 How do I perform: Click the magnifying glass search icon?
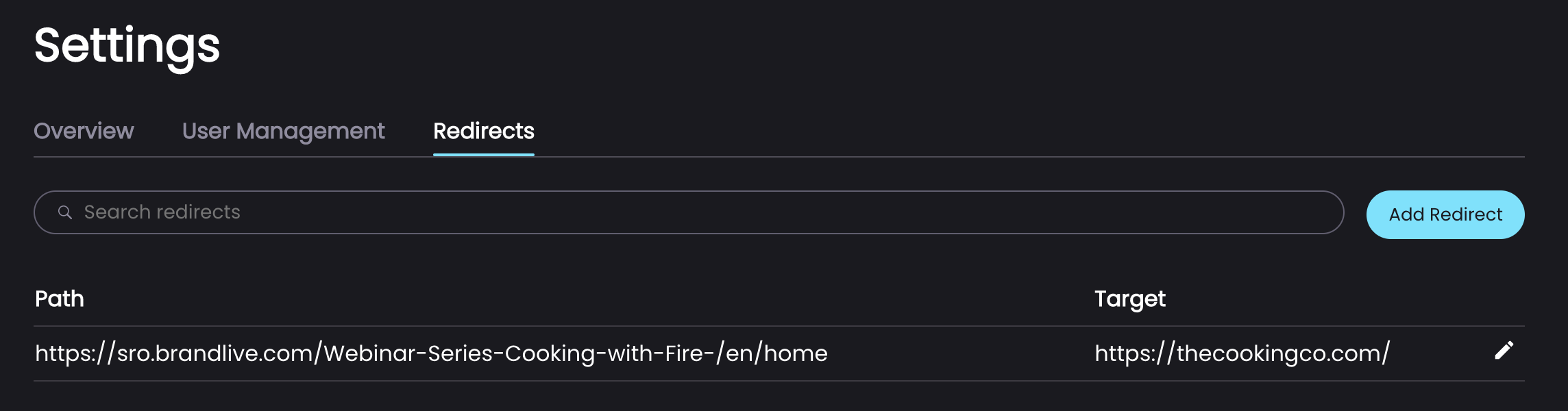65,212
